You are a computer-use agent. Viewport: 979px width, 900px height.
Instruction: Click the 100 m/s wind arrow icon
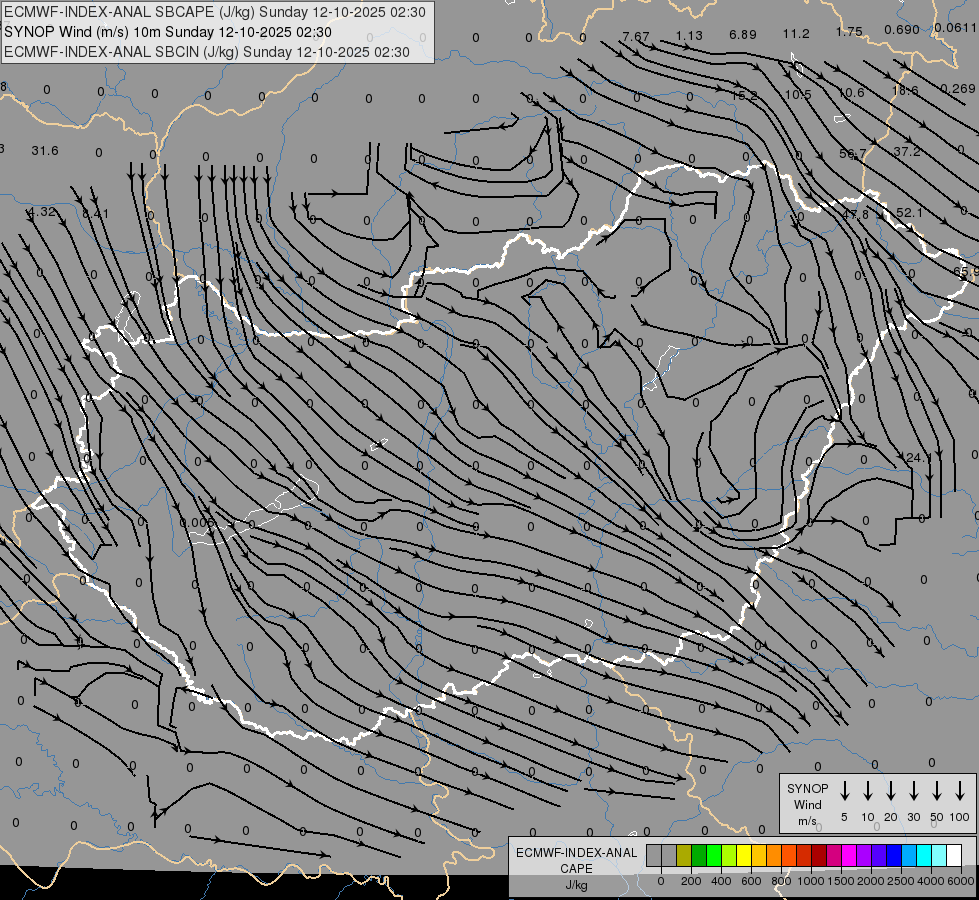point(960,791)
